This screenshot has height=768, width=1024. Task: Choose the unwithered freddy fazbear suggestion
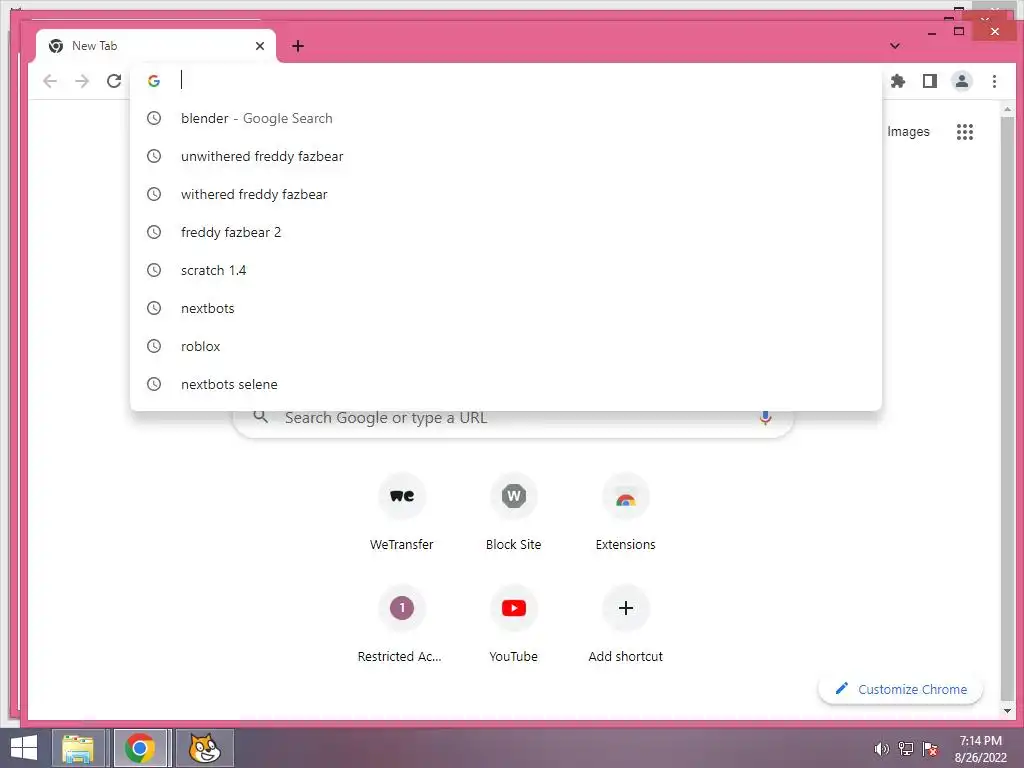coord(505,156)
